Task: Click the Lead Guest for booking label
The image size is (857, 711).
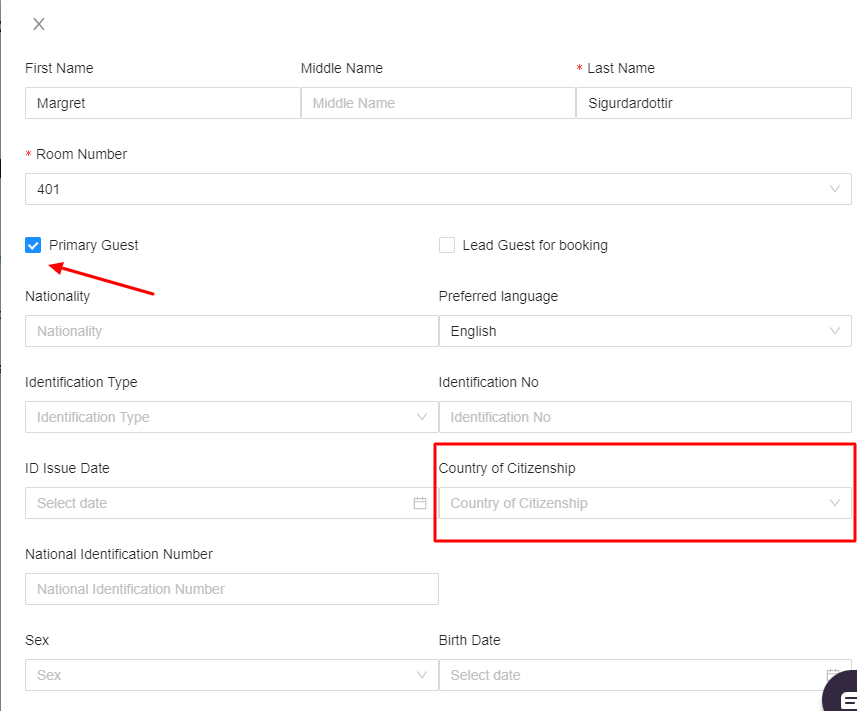Action: (535, 245)
